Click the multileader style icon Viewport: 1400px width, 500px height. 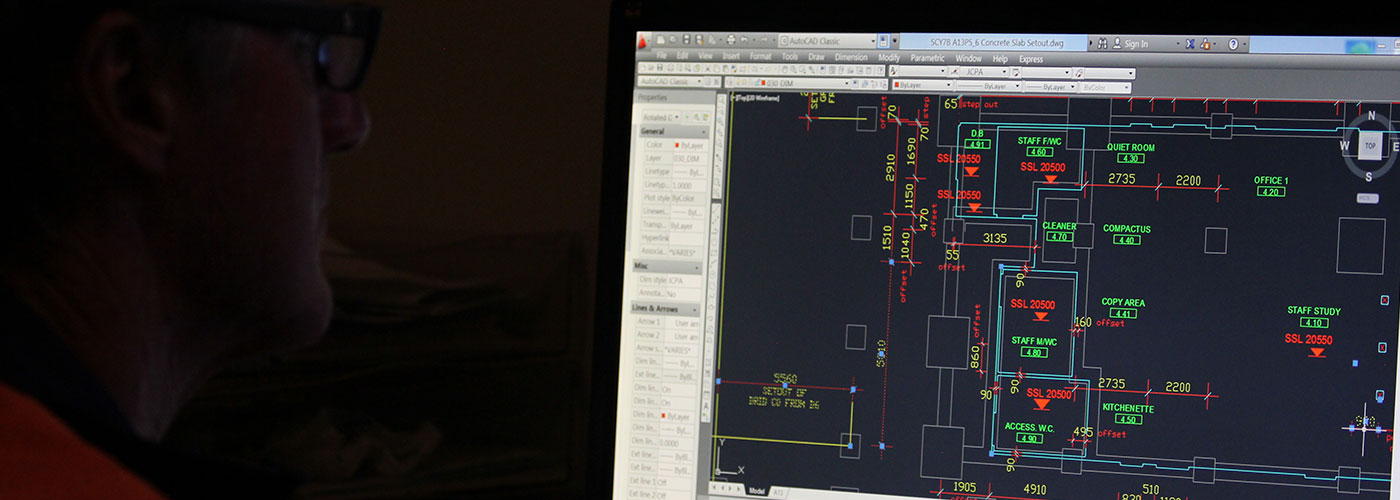[1079, 73]
